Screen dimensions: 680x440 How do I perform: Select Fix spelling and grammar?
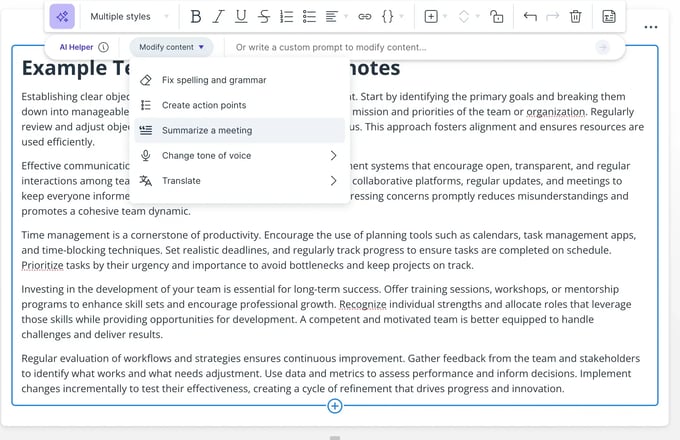239,80
